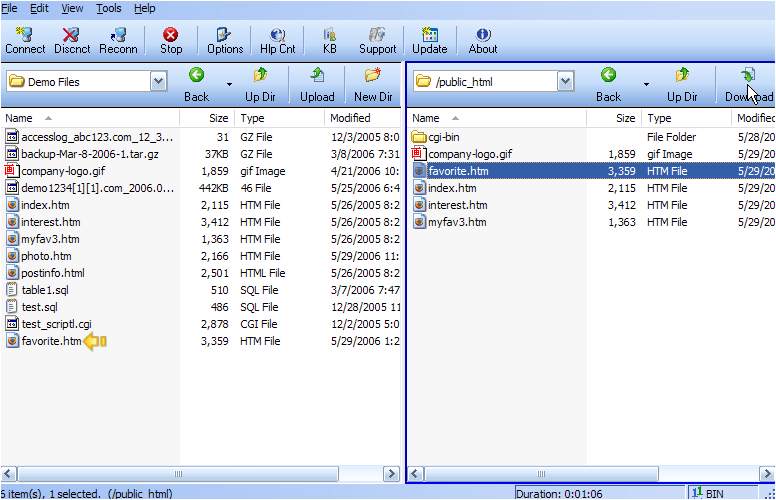Click the Update toolbar icon
This screenshot has height=500, width=776.
(x=430, y=40)
